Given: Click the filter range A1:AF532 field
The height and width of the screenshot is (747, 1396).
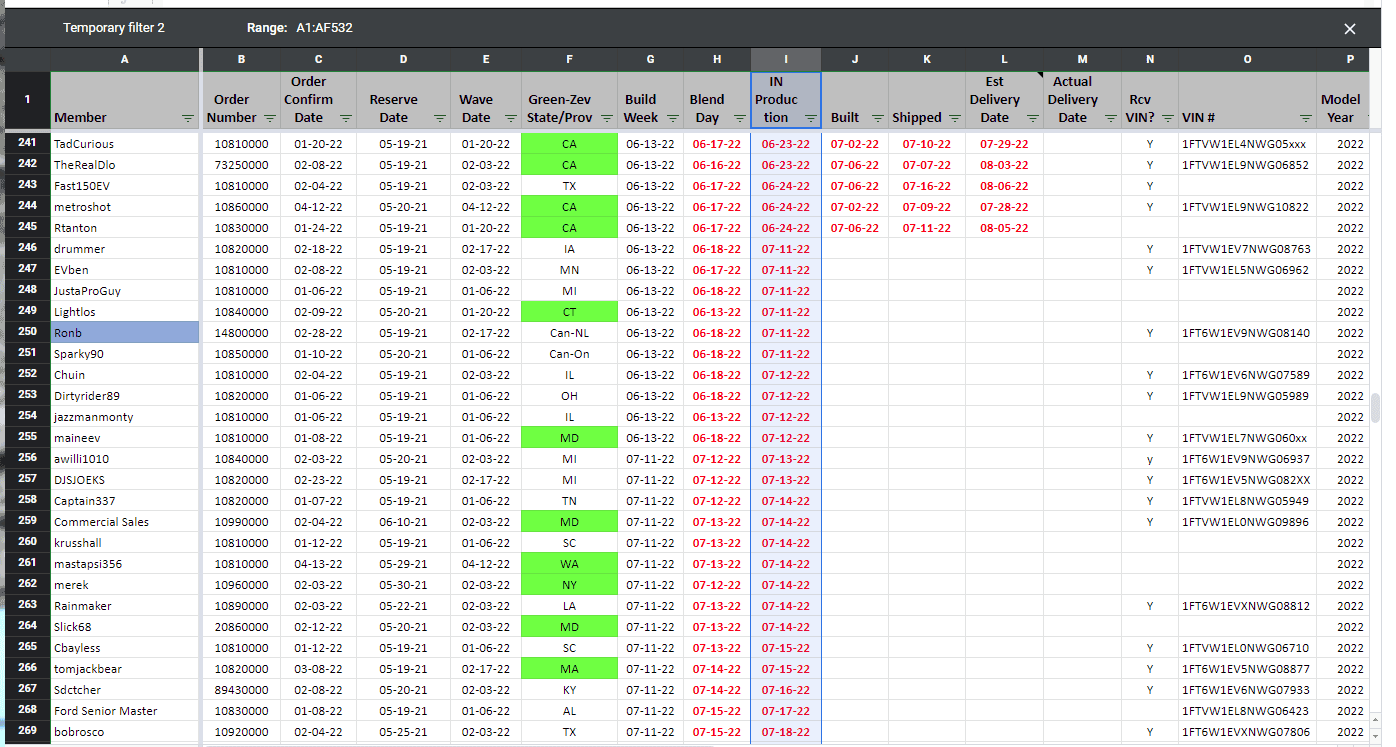Looking at the screenshot, I should tap(324, 28).
